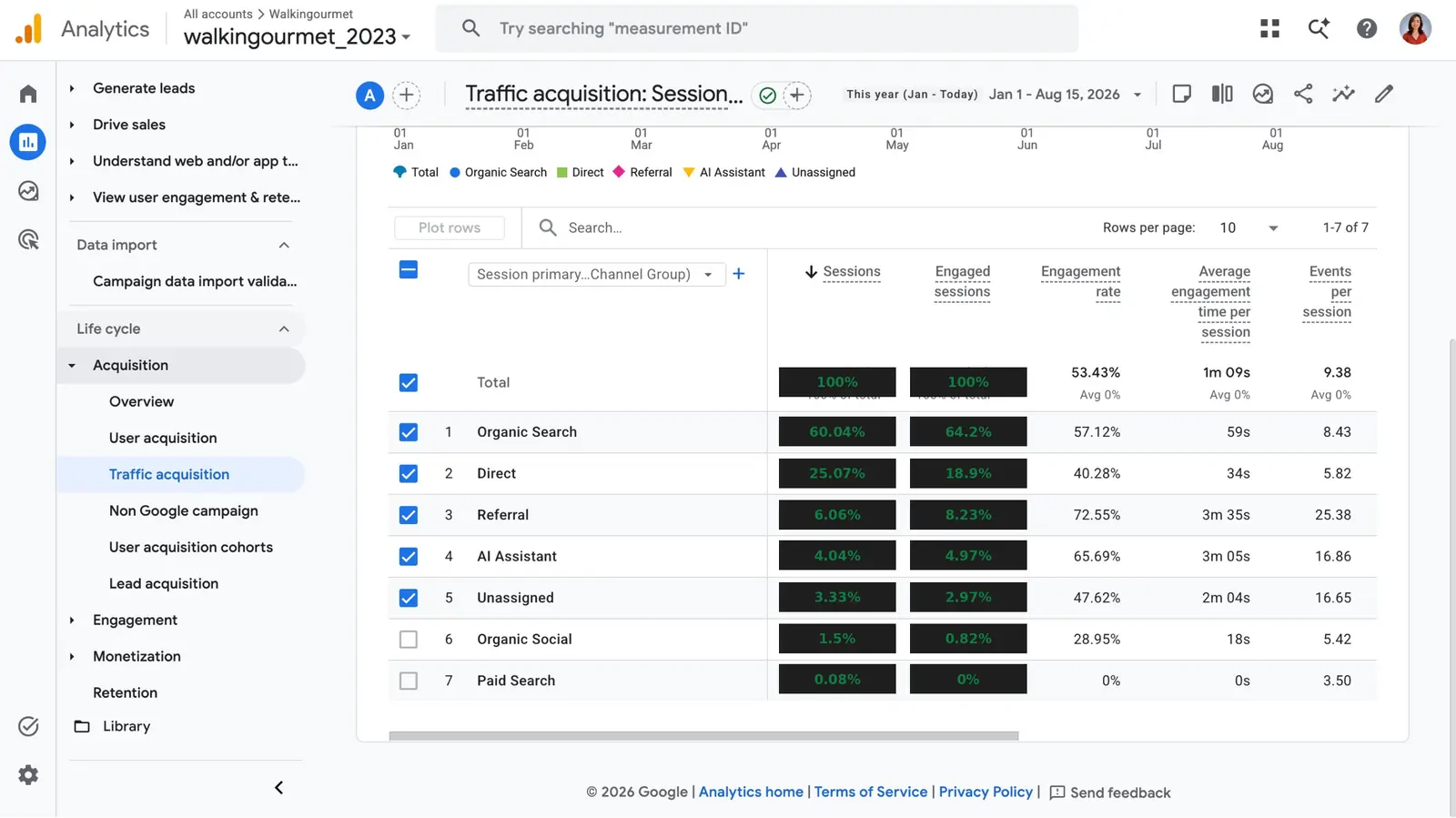Open the Rows per page dropdown
Image resolution: width=1456 pixels, height=818 pixels.
click(x=1249, y=227)
